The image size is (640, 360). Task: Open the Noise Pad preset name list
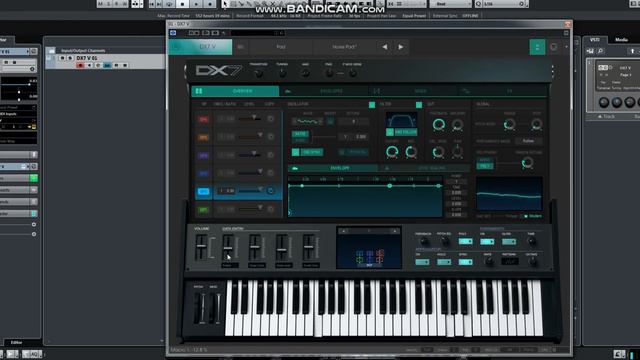click(344, 47)
